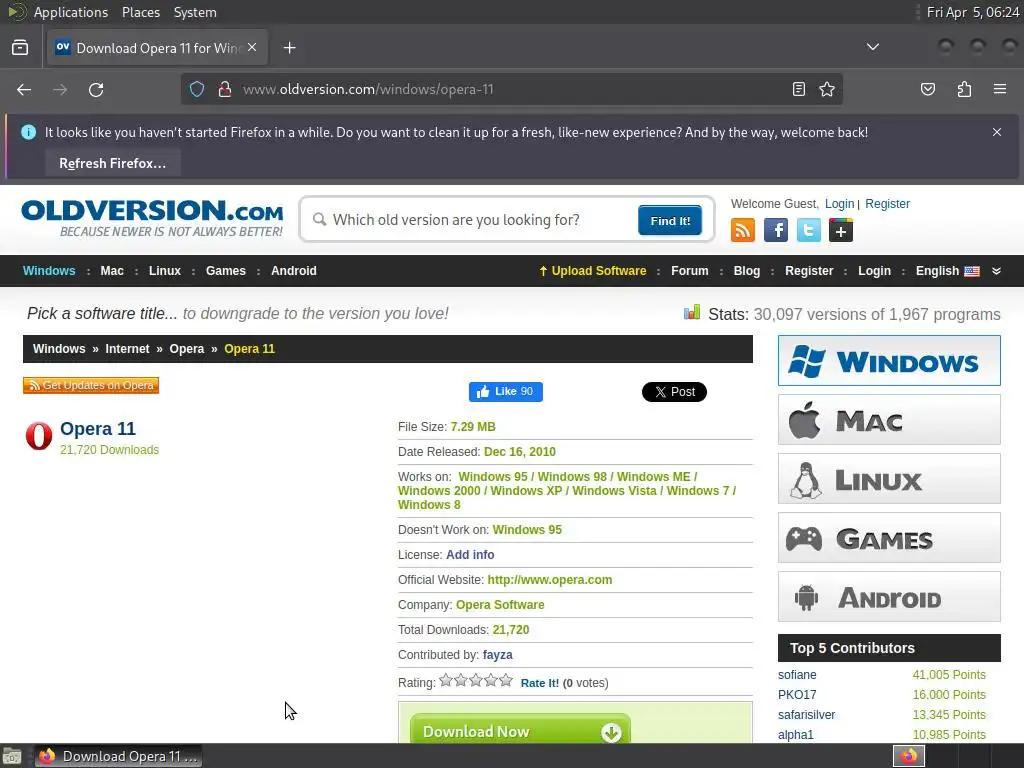Rate five stars on rating widget
The height and width of the screenshot is (768, 1024).
click(506, 680)
